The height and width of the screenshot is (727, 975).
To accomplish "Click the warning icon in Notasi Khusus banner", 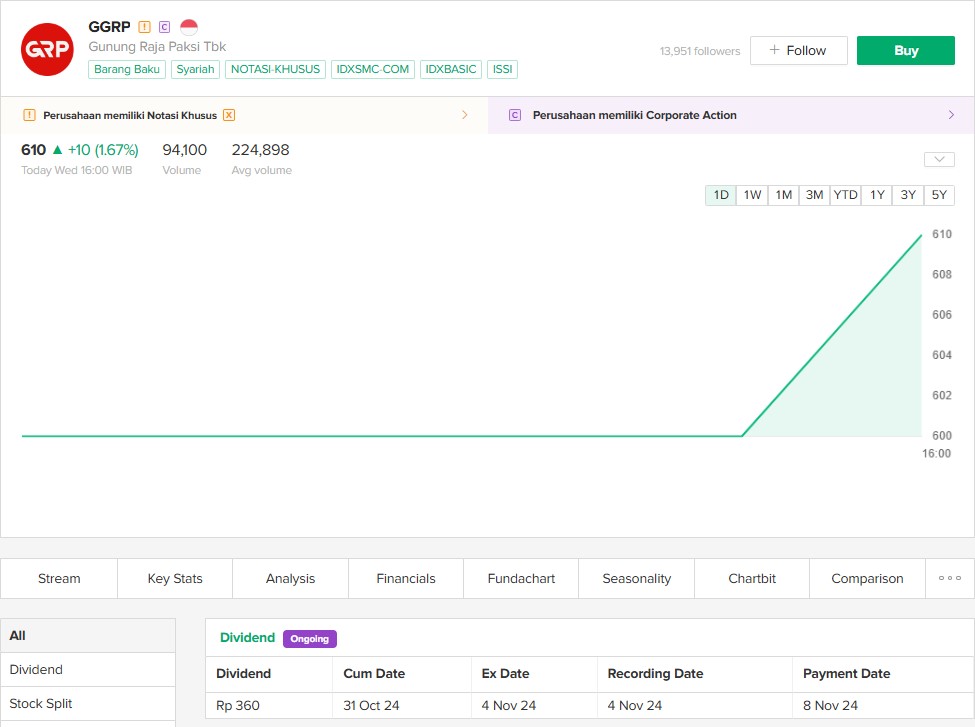I will [29, 115].
